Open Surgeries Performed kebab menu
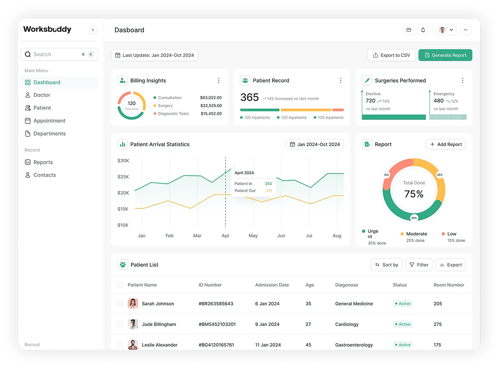 tap(462, 80)
